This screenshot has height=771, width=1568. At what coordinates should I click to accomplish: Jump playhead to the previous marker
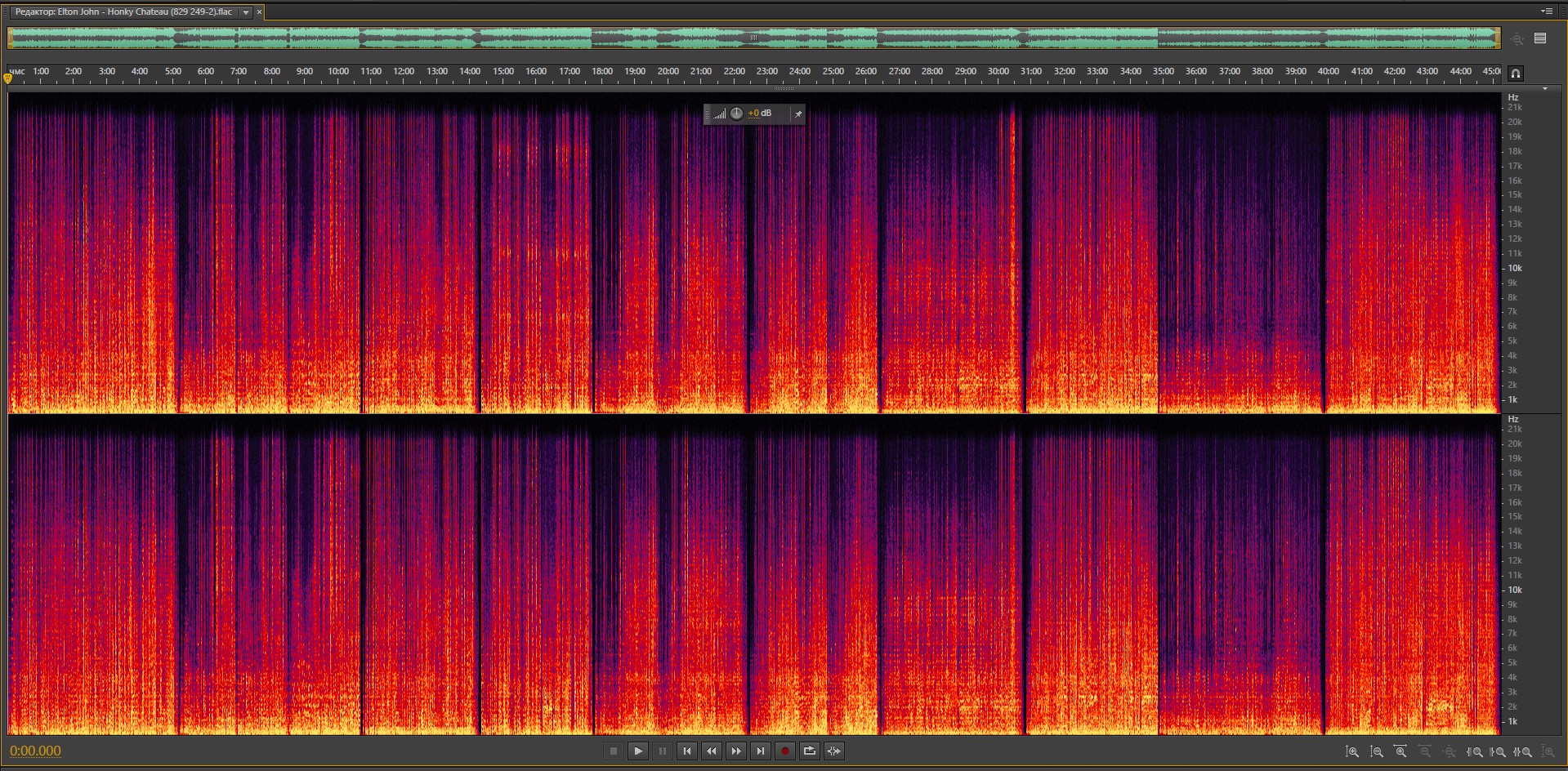click(x=687, y=751)
